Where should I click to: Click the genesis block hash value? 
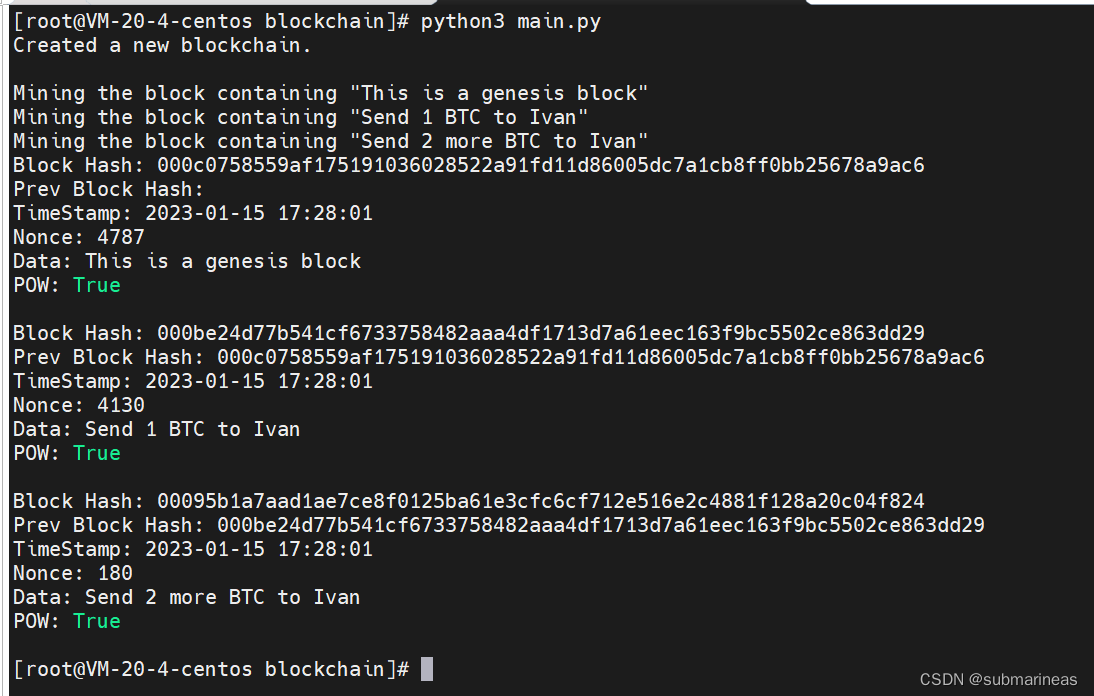tap(541, 165)
